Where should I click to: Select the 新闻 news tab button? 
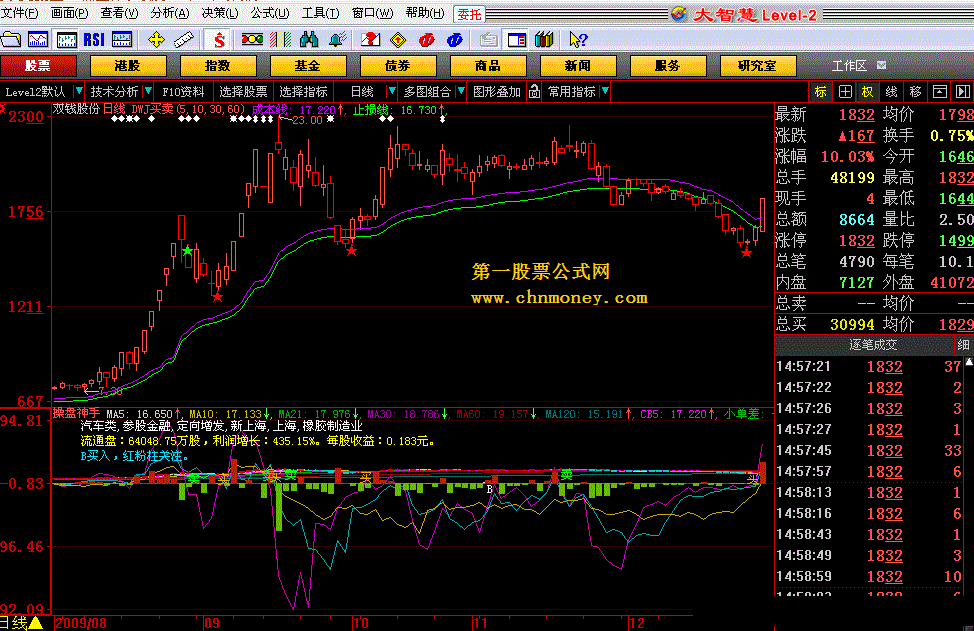(x=578, y=66)
